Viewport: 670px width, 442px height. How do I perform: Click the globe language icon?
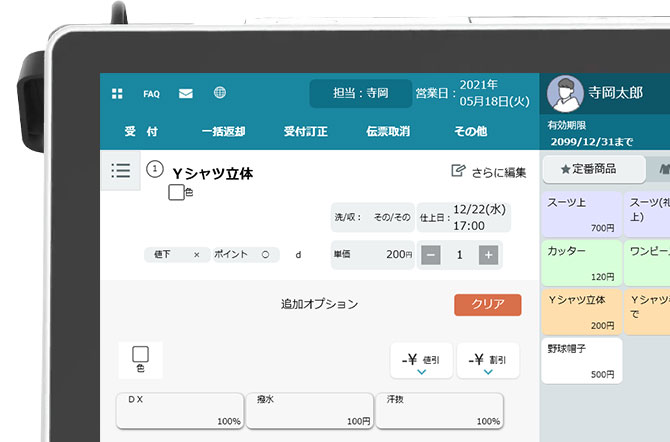click(x=220, y=93)
